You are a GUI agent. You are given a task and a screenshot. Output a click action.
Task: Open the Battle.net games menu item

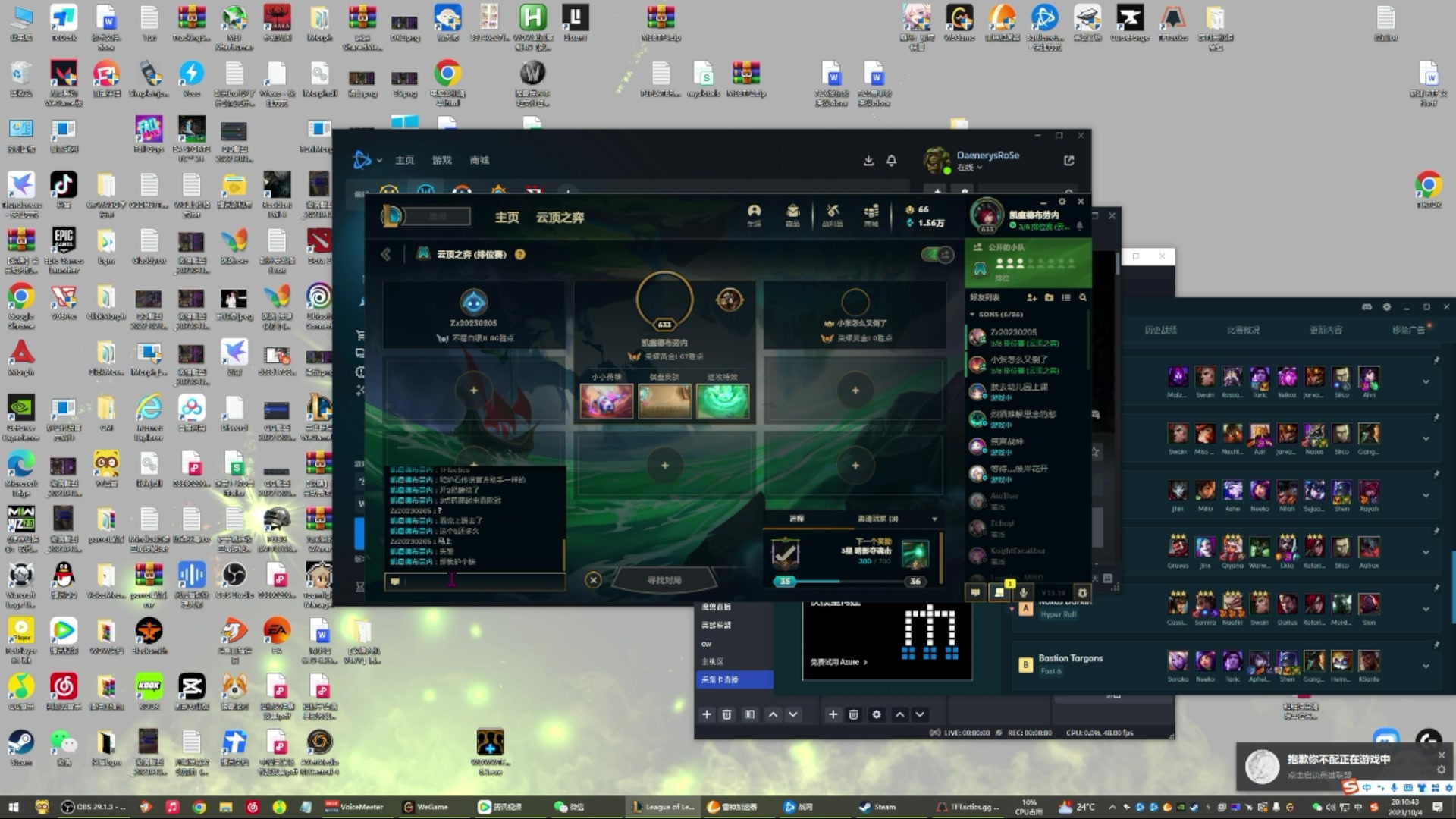pyautogui.click(x=442, y=160)
